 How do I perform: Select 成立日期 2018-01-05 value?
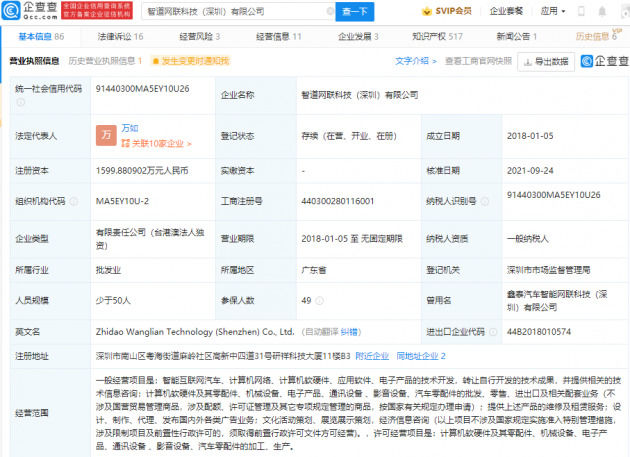530,136
